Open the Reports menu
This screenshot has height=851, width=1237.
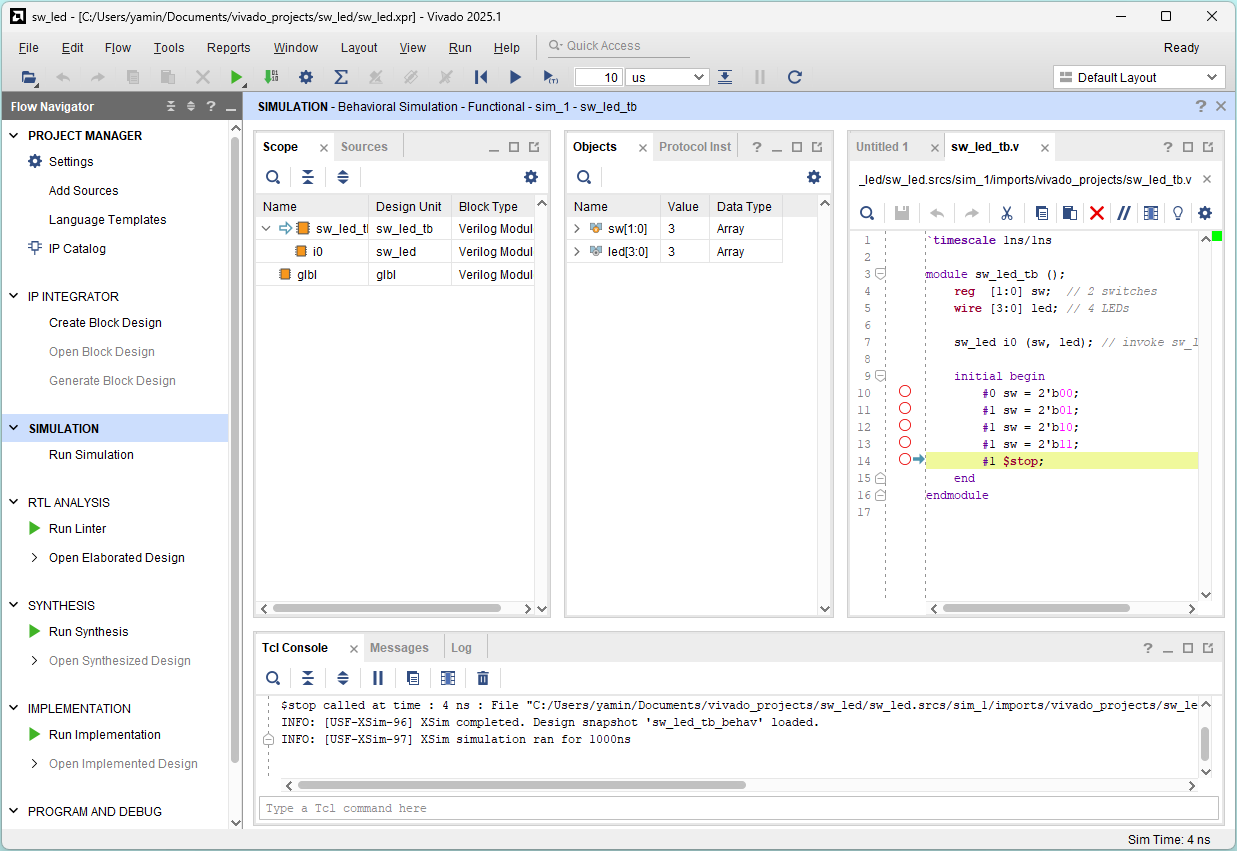[x=228, y=47]
